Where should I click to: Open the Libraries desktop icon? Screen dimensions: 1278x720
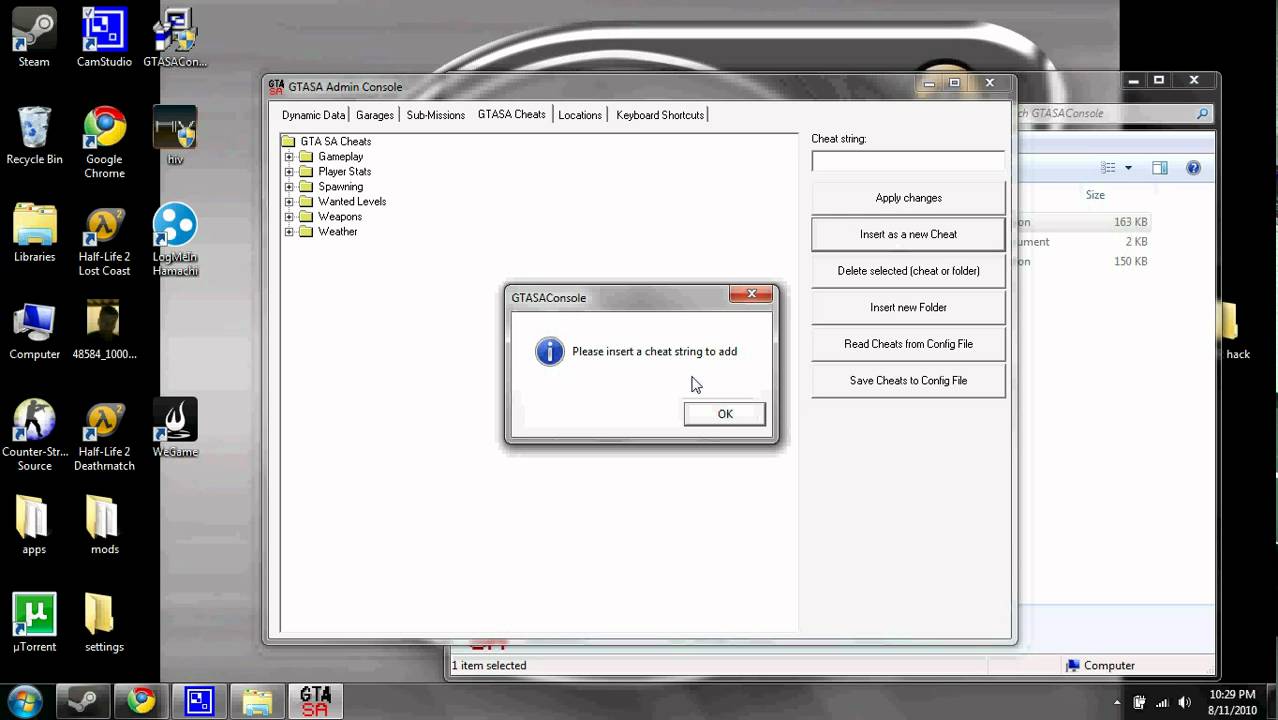(x=34, y=232)
